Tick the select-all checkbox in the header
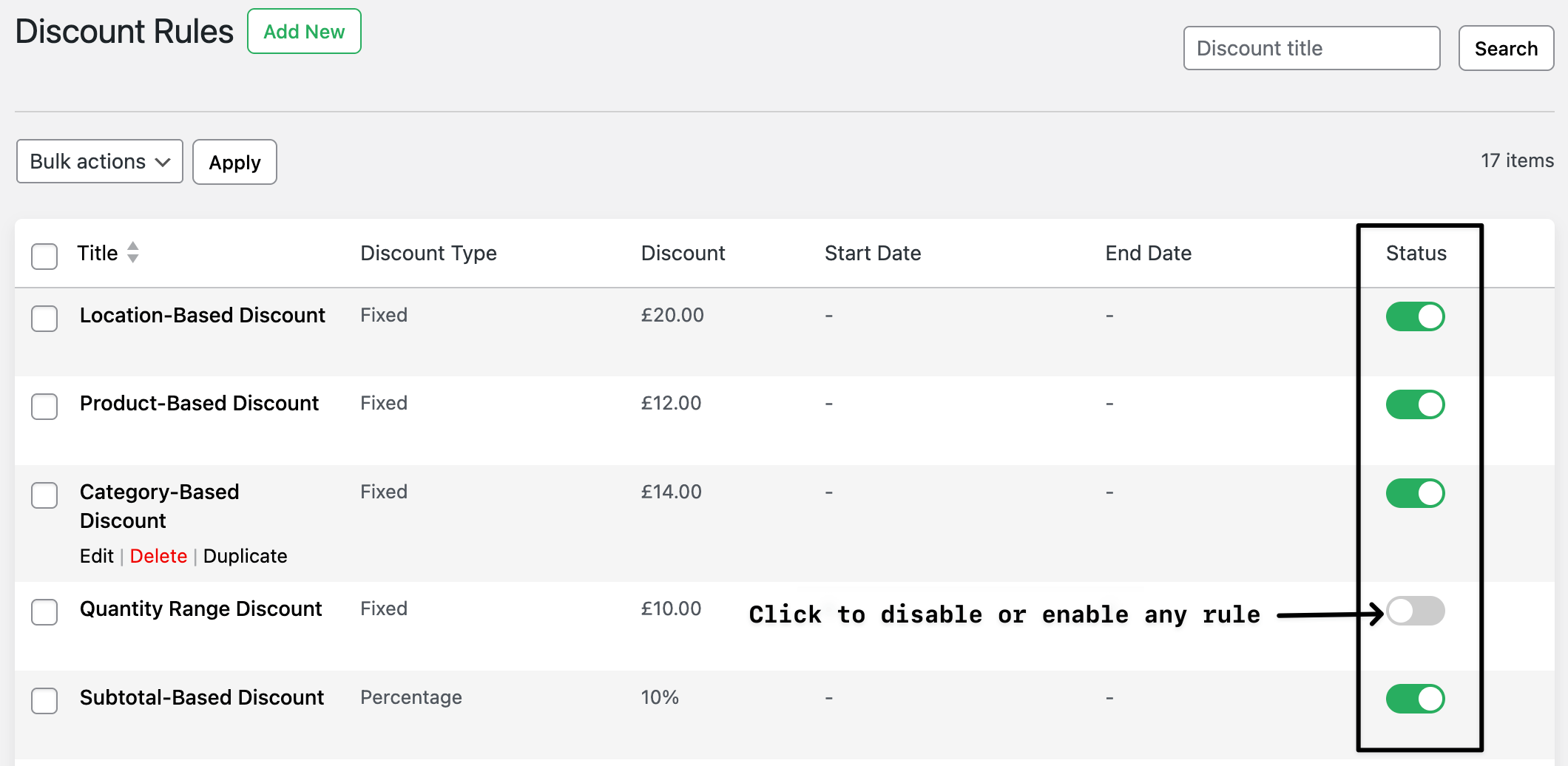 [x=44, y=257]
